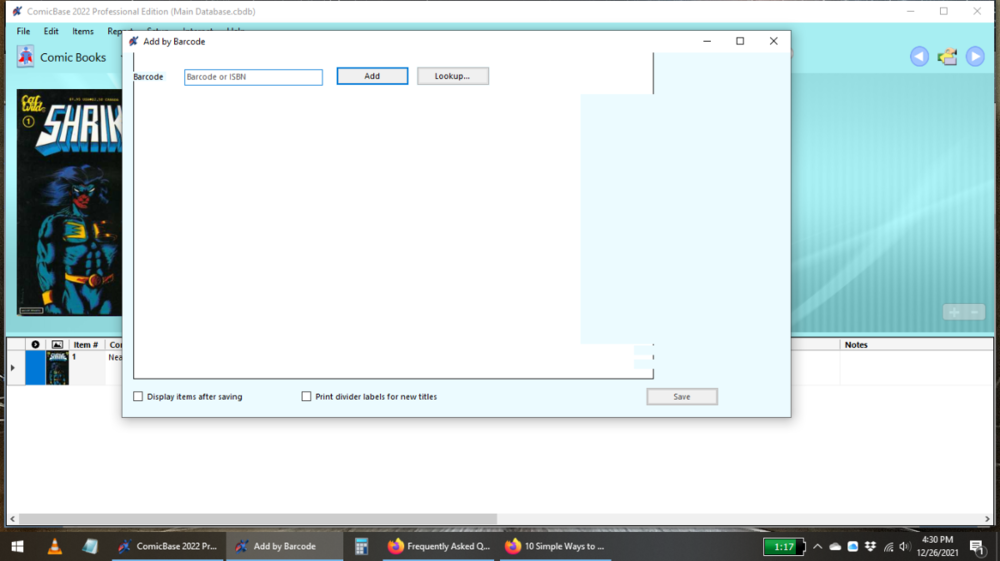
Task: Open the Items menu
Action: click(x=83, y=32)
